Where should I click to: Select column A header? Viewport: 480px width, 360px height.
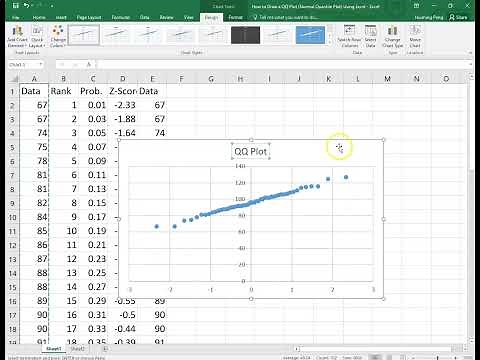click(34, 79)
